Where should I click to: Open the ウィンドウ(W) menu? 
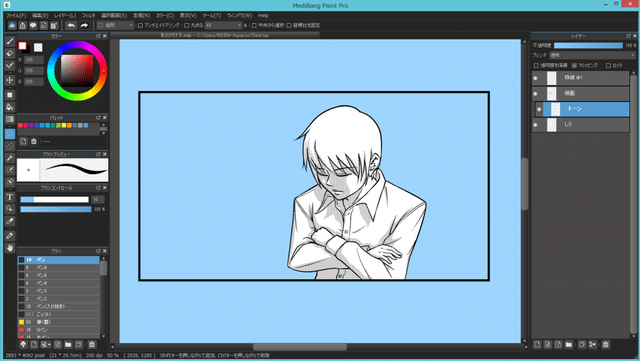pyautogui.click(x=240, y=16)
